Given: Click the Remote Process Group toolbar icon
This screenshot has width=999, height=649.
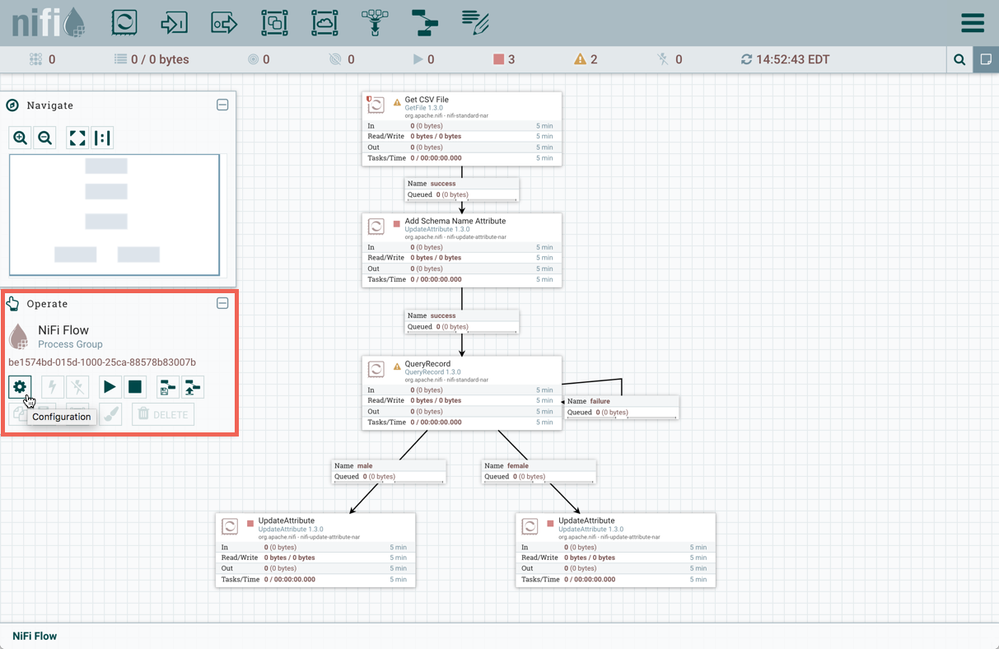Looking at the screenshot, I should coord(325,22).
